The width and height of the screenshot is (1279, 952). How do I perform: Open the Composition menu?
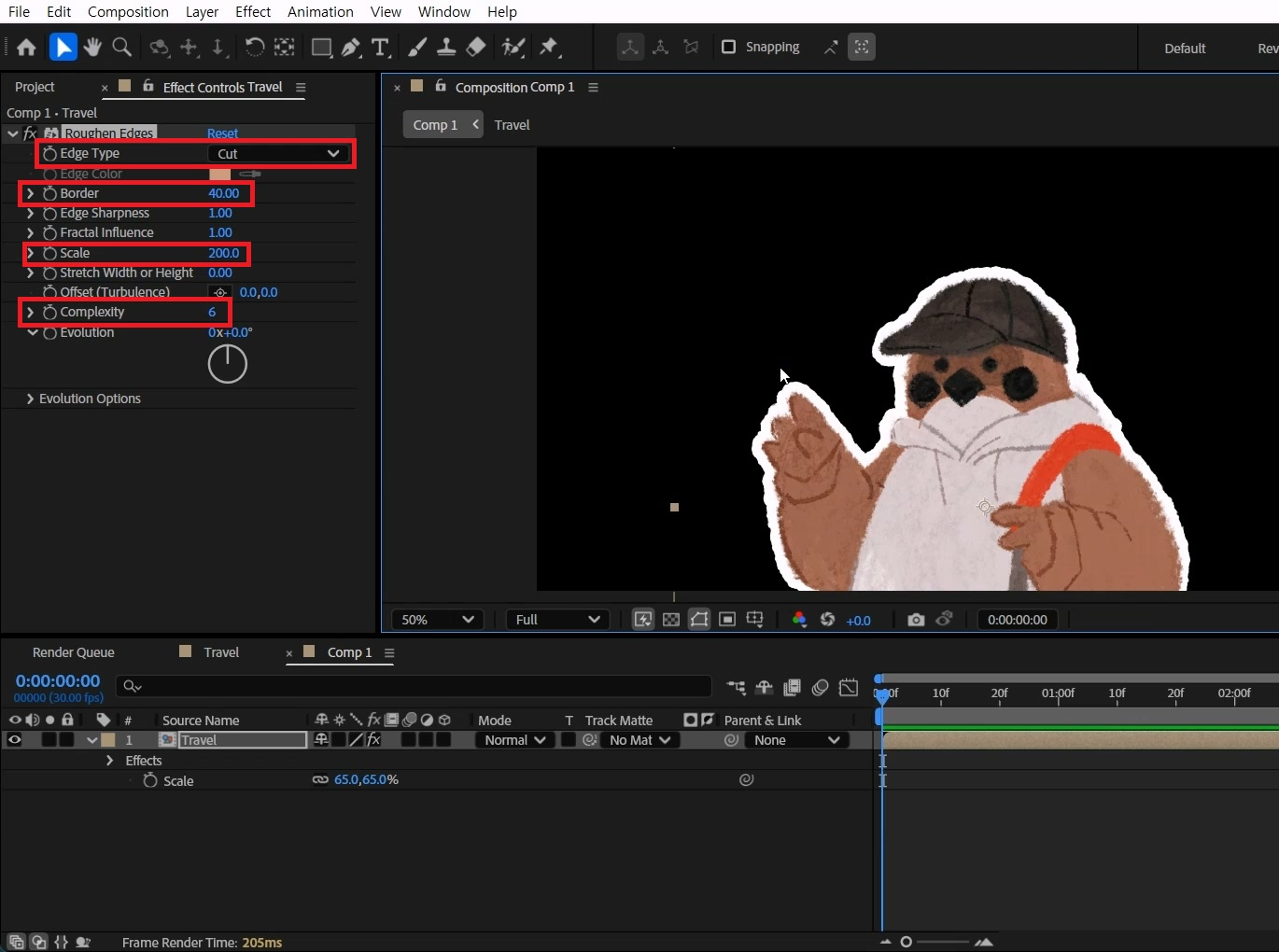pyautogui.click(x=128, y=12)
